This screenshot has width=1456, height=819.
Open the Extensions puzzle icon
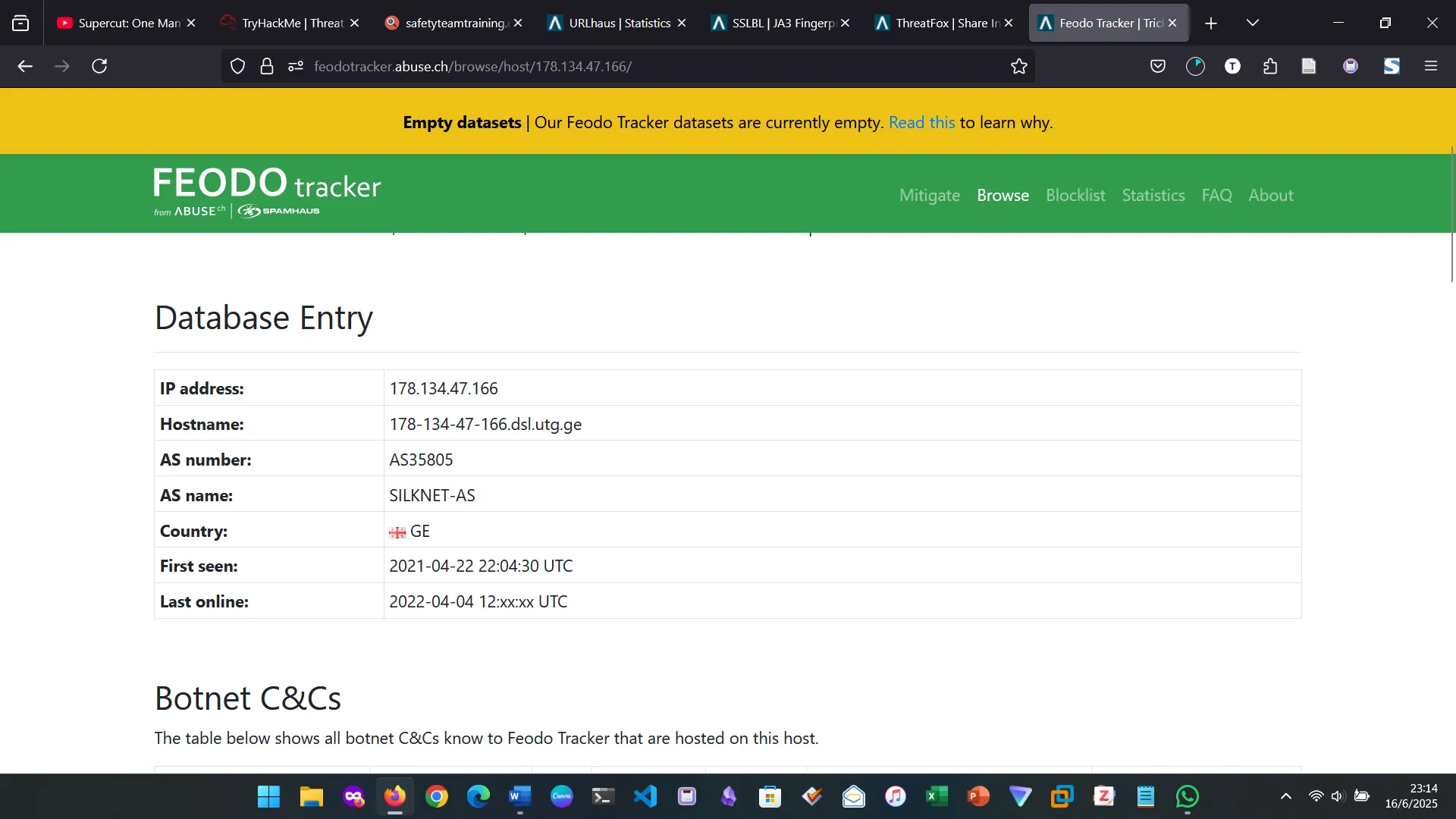tap(1270, 67)
